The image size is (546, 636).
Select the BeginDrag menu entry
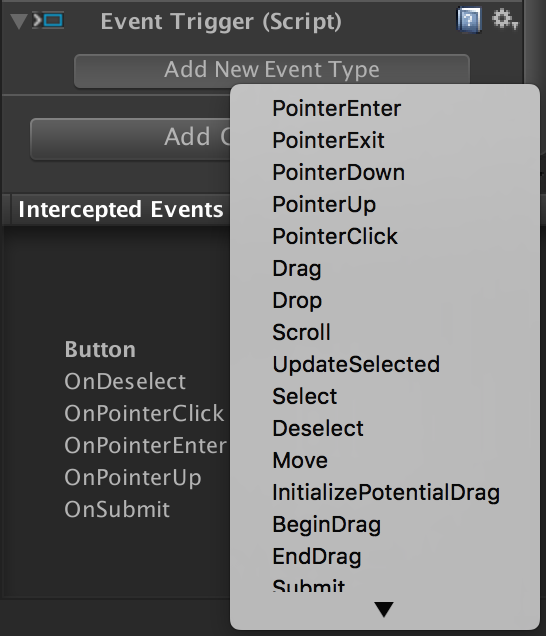coord(385,524)
